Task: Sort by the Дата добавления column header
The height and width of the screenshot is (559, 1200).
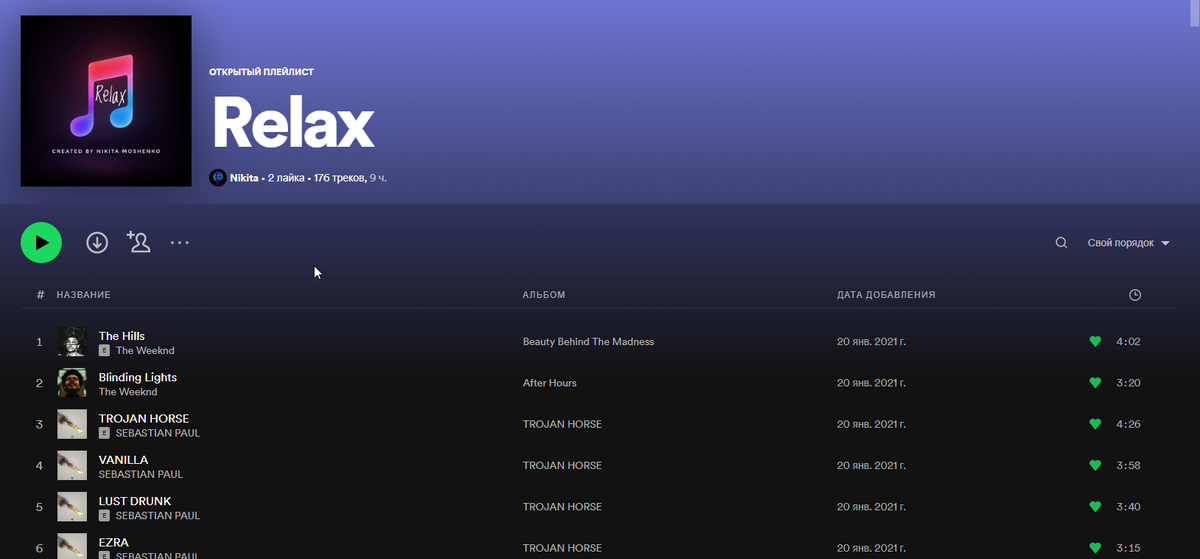Action: (886, 295)
